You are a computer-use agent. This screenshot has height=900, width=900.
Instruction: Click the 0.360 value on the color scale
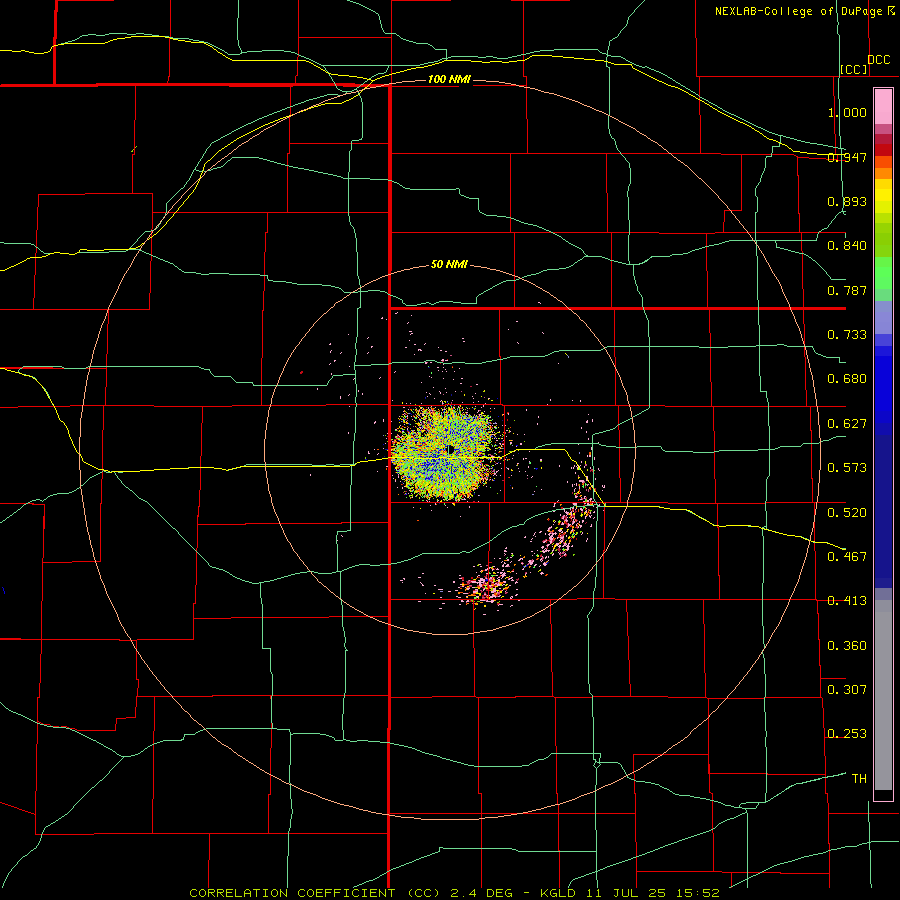tap(847, 646)
